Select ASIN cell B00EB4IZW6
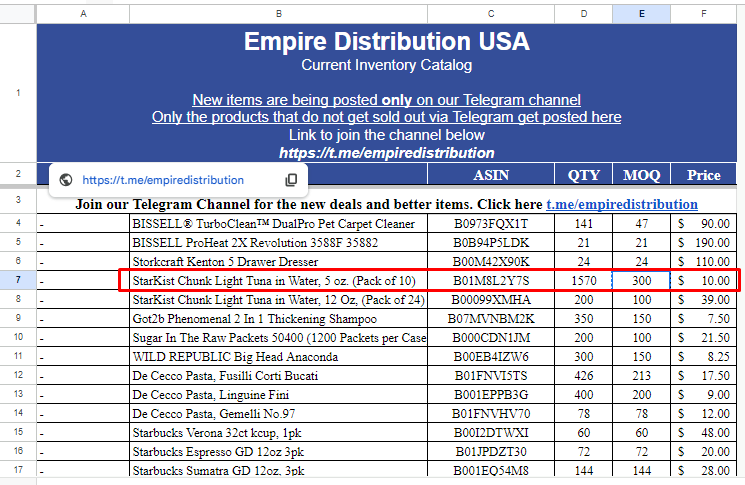 tap(491, 356)
